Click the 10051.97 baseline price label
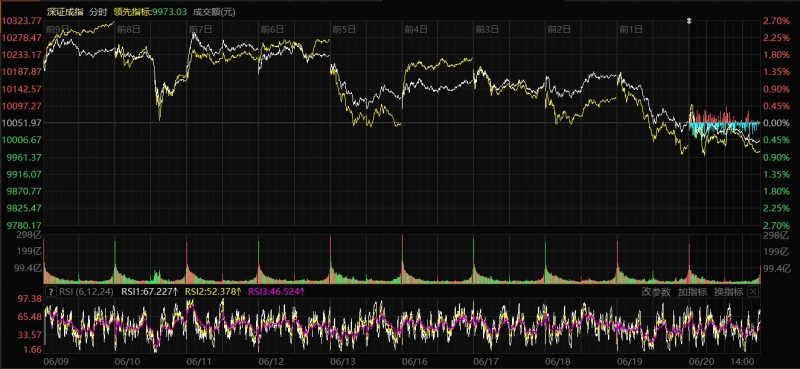This screenshot has width=800, height=369. click(22, 122)
